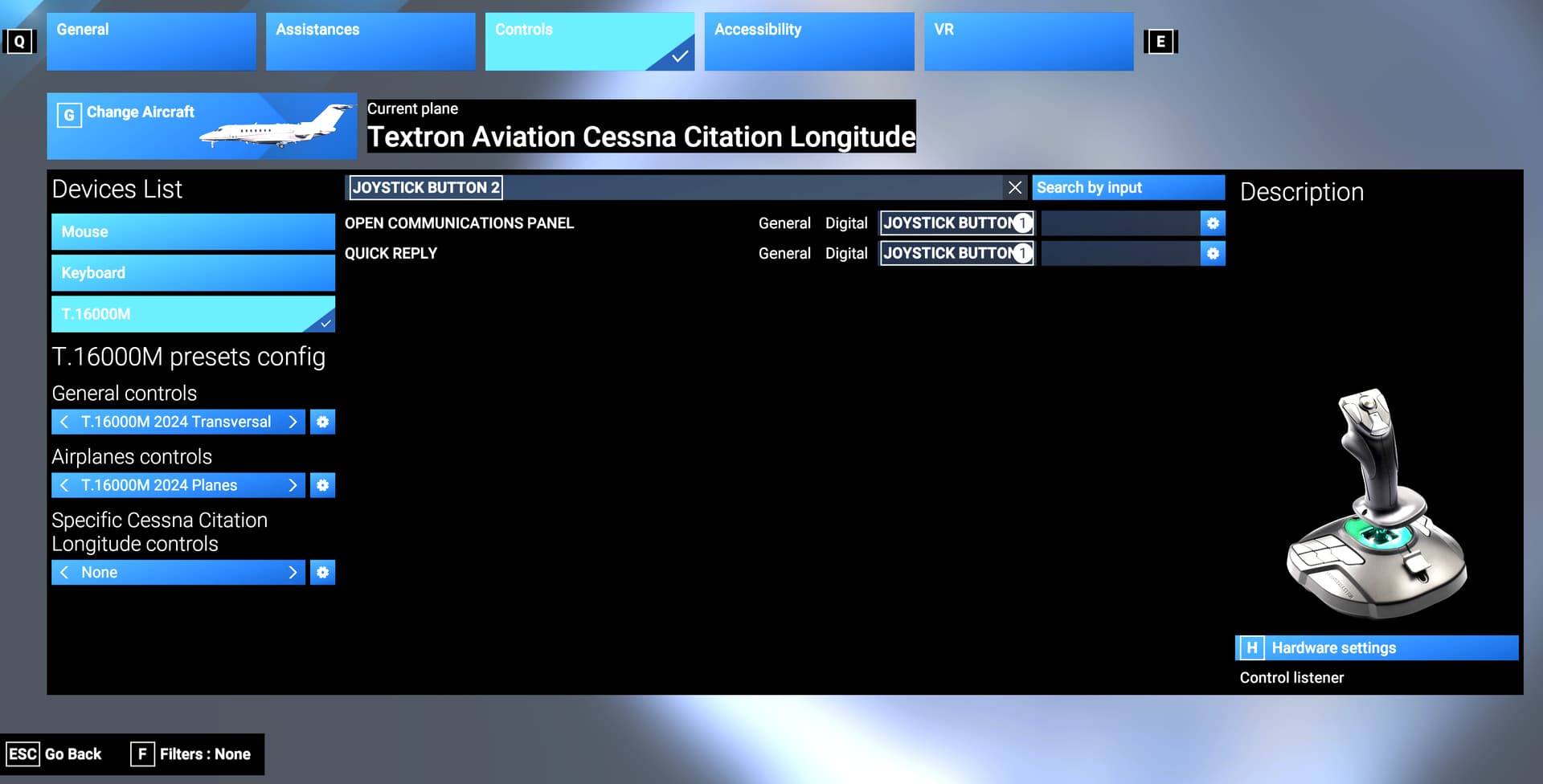This screenshot has width=1543, height=784.
Task: Select the T.16000M device
Action: point(193,314)
